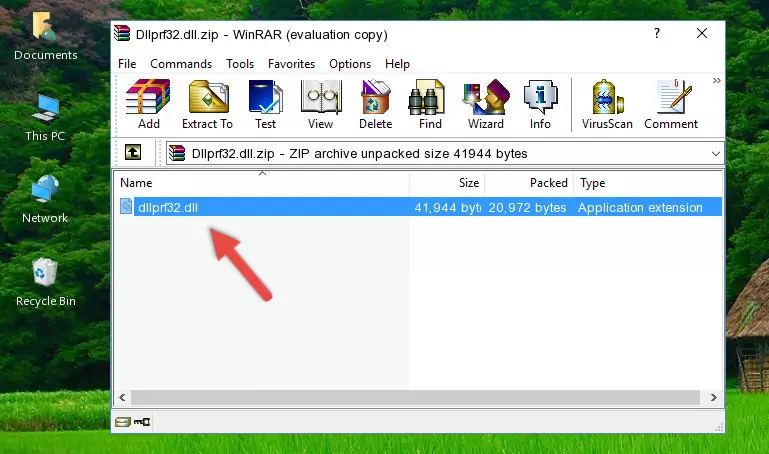Select the dllprf32.dll file row

tap(420, 207)
